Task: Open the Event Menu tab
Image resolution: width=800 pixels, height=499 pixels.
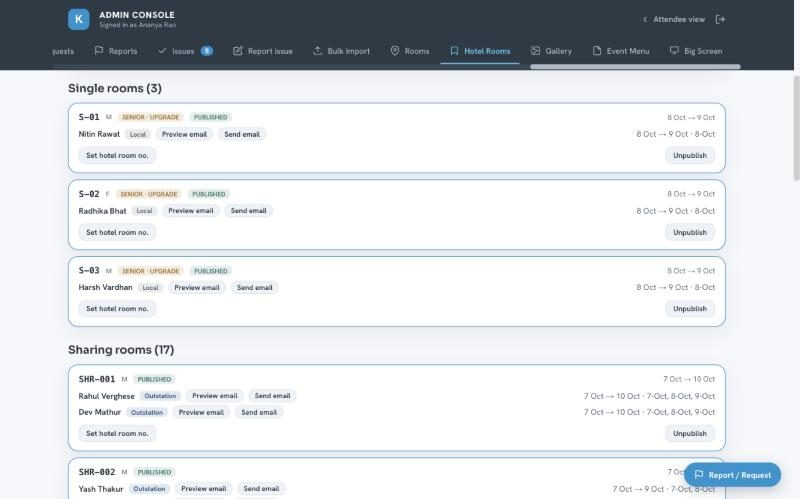Action: 621,51
